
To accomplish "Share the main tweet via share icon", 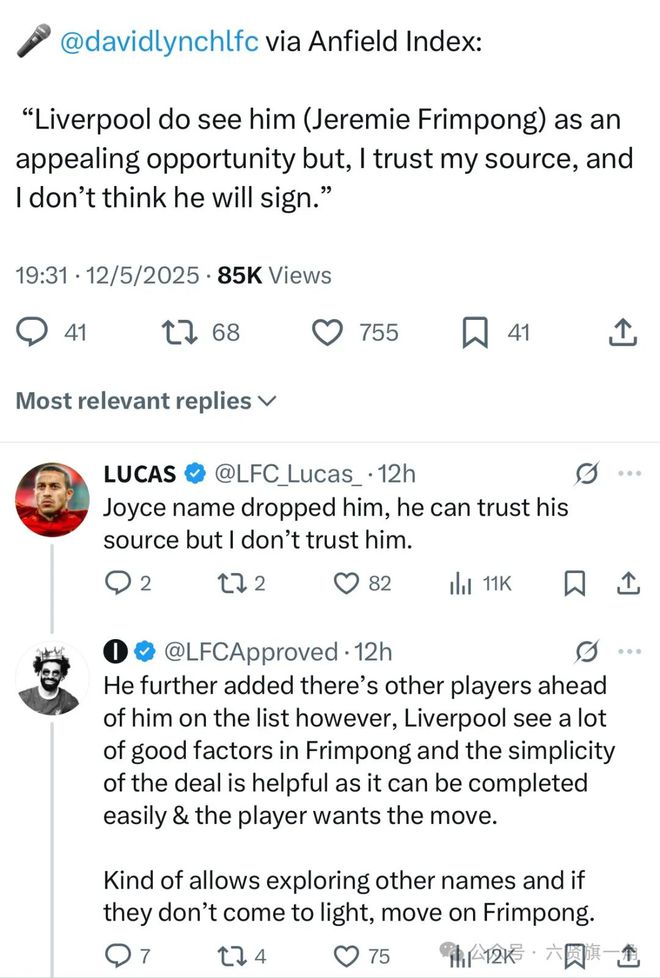I will click(x=623, y=332).
